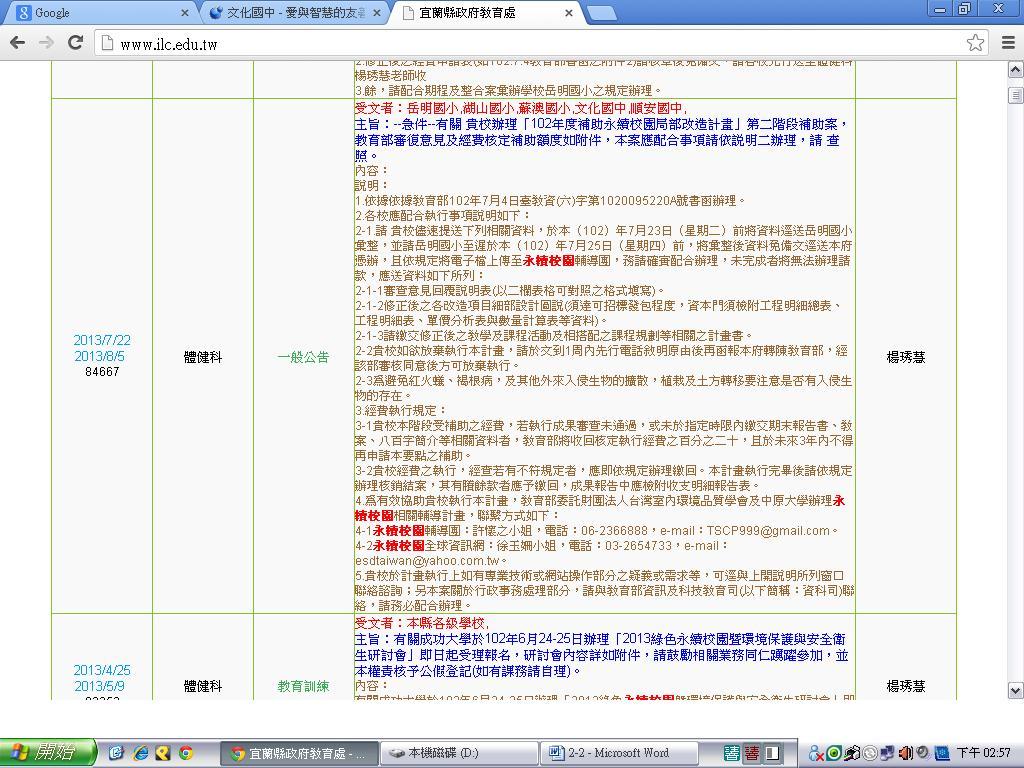Screen dimensions: 1024x768
Task: Click the browser forward arrow
Action: point(46,42)
